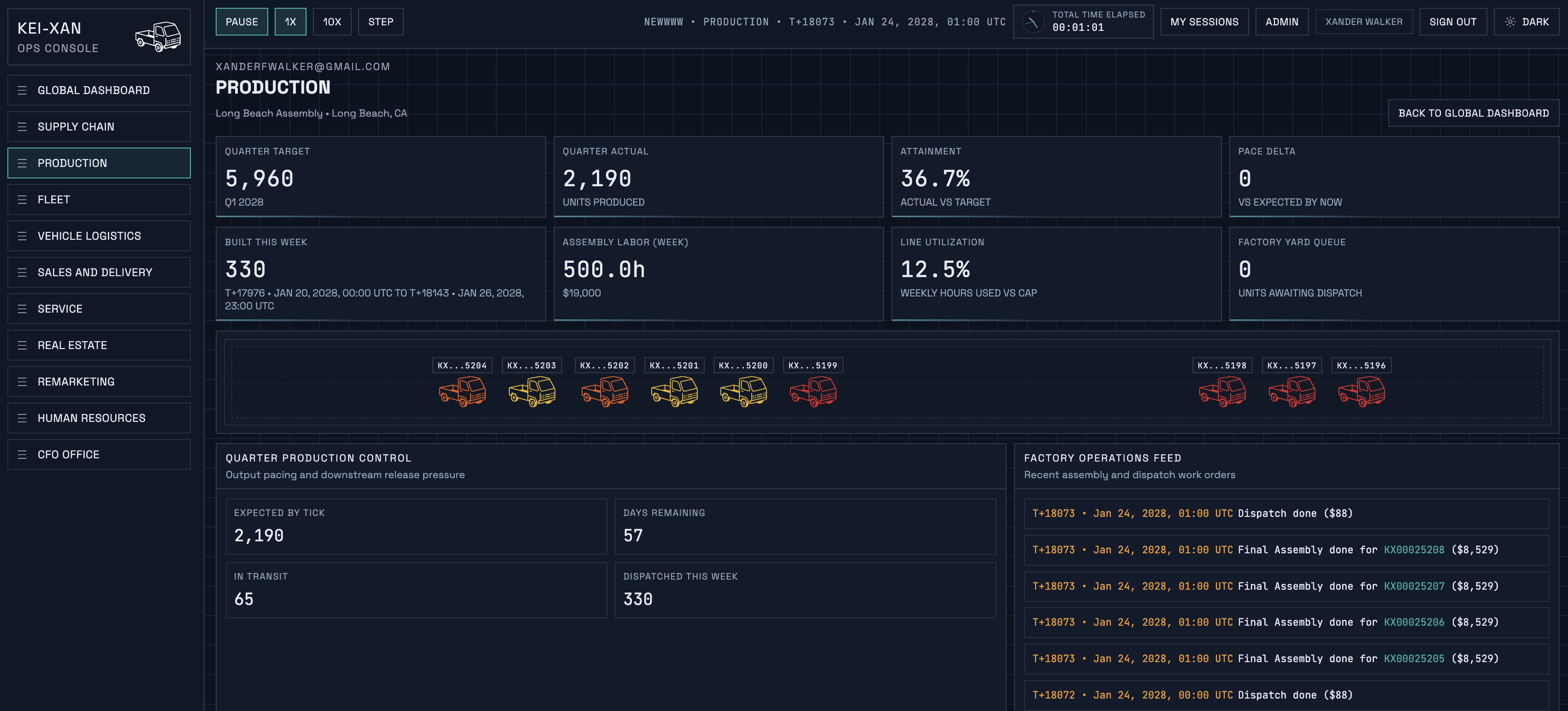Click the Kei-Xan truck logo

[158, 36]
